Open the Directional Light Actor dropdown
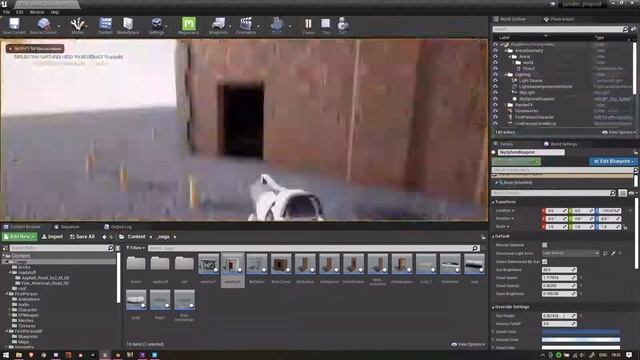The image size is (640, 360). pos(571,253)
